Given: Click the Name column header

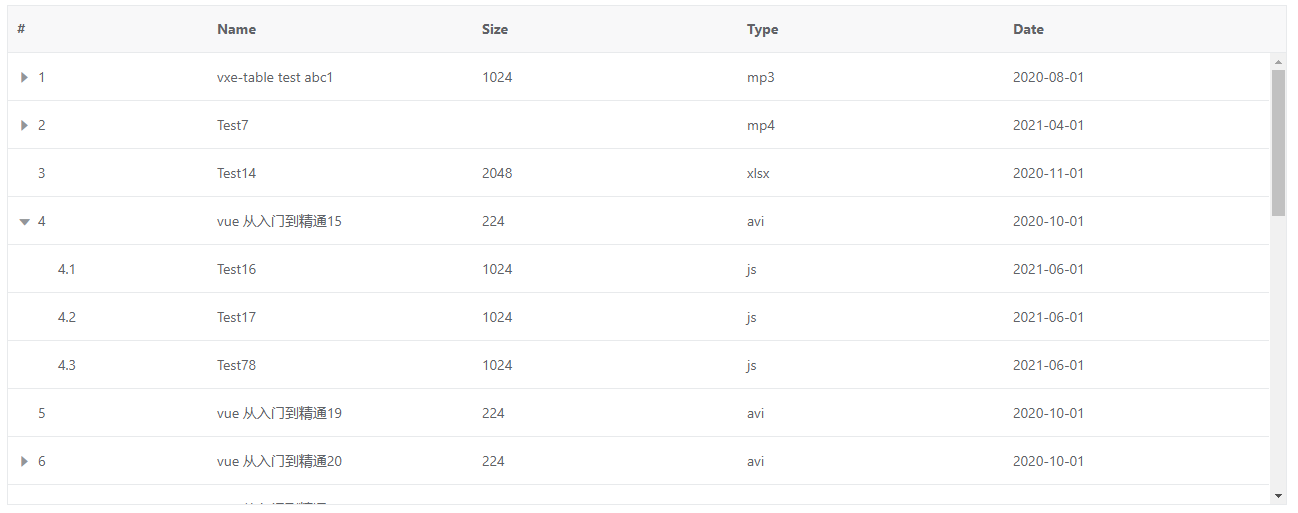Looking at the screenshot, I should [236, 29].
